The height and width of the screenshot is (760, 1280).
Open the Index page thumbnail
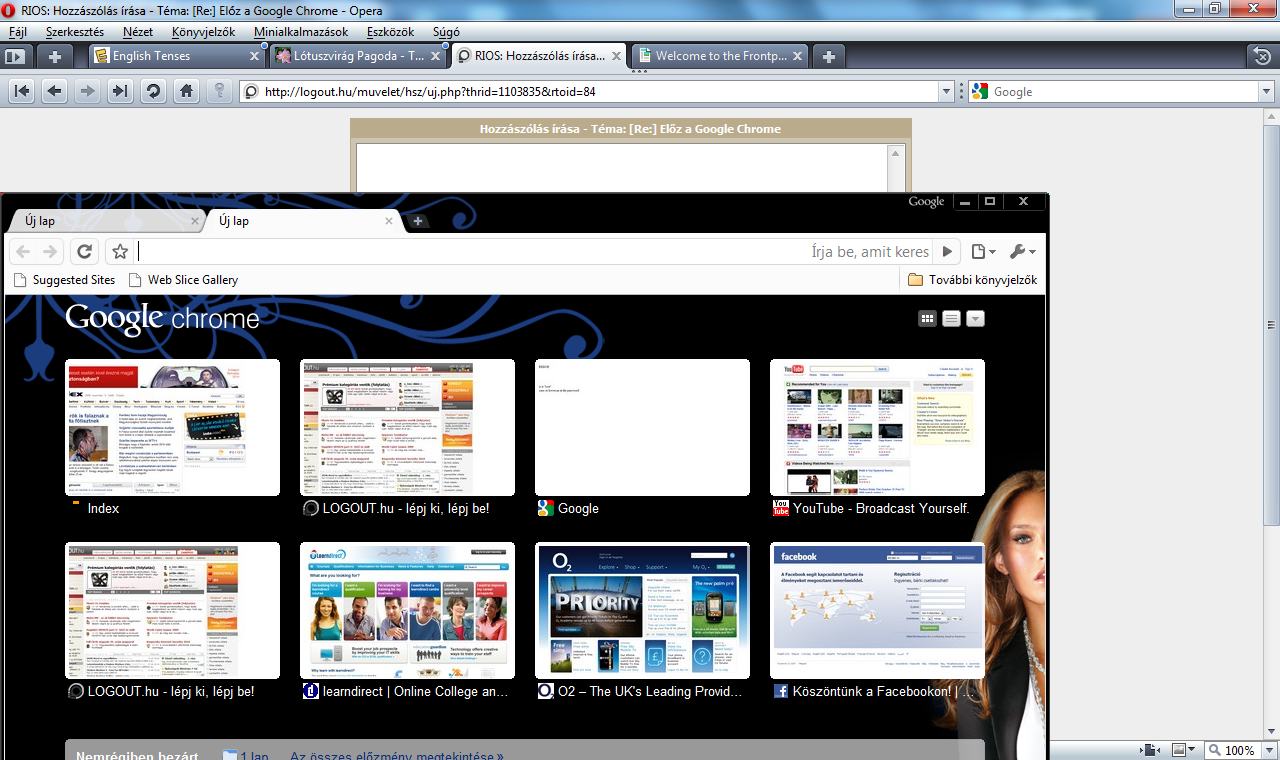[x=172, y=427]
